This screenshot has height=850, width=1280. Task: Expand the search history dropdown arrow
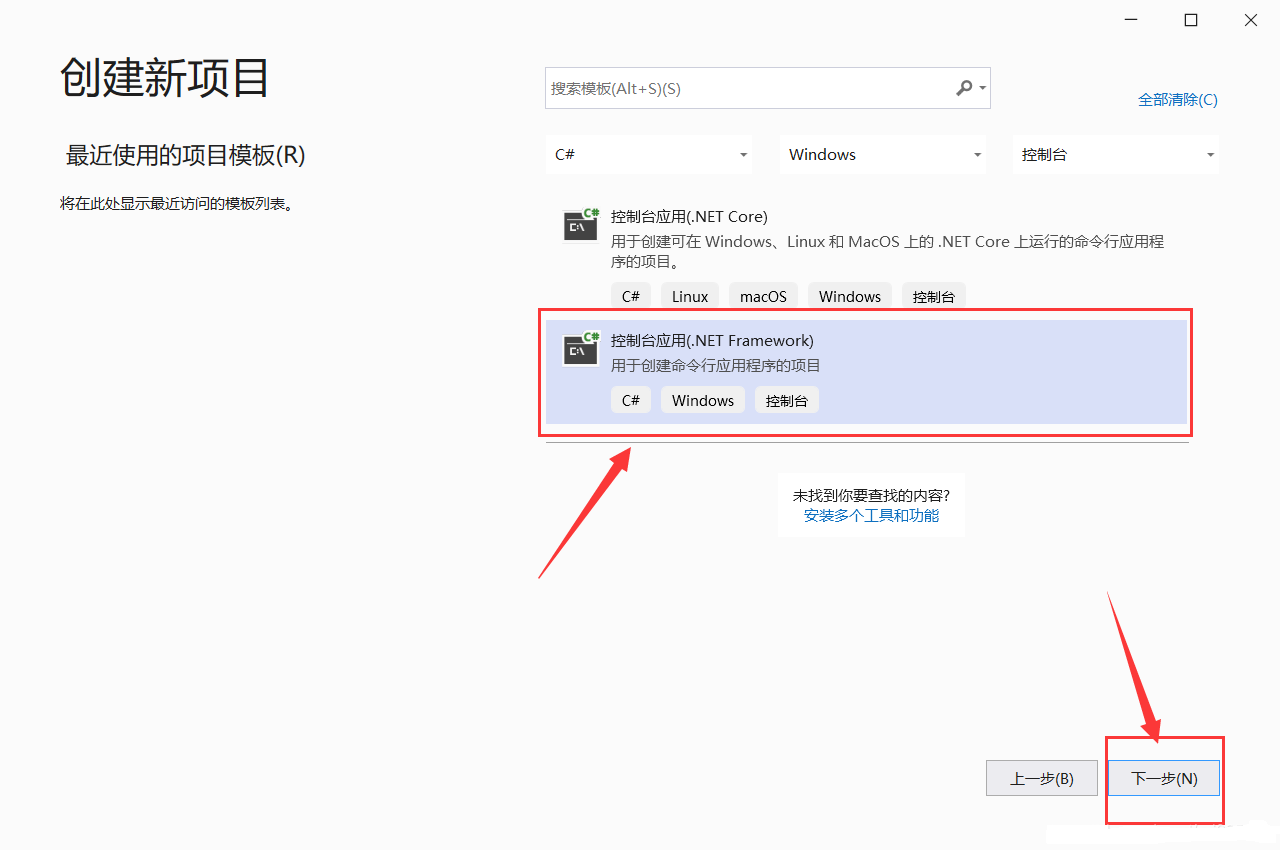click(983, 88)
